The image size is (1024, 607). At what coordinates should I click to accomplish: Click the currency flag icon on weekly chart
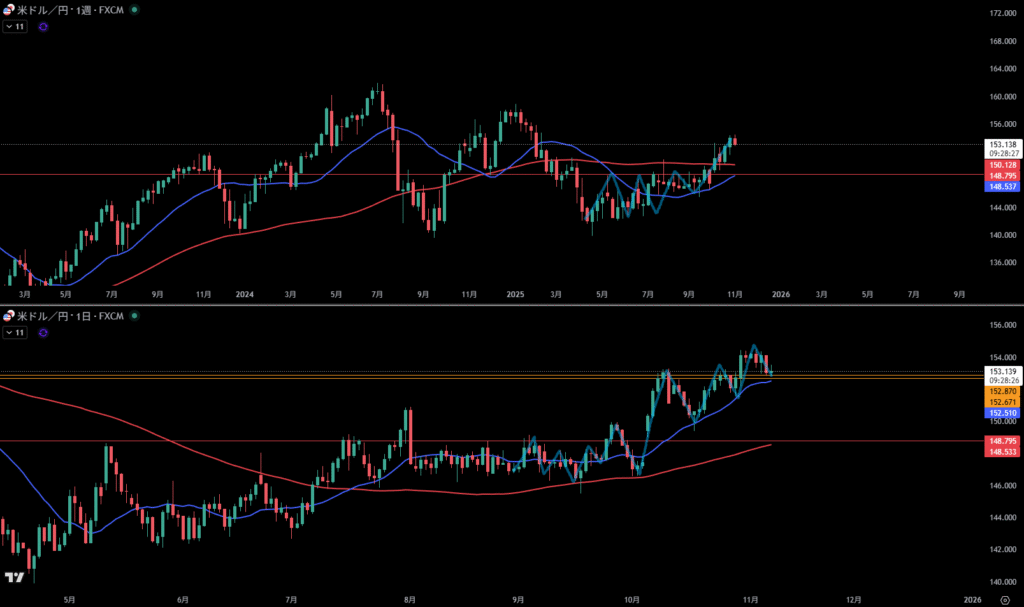tap(9, 9)
